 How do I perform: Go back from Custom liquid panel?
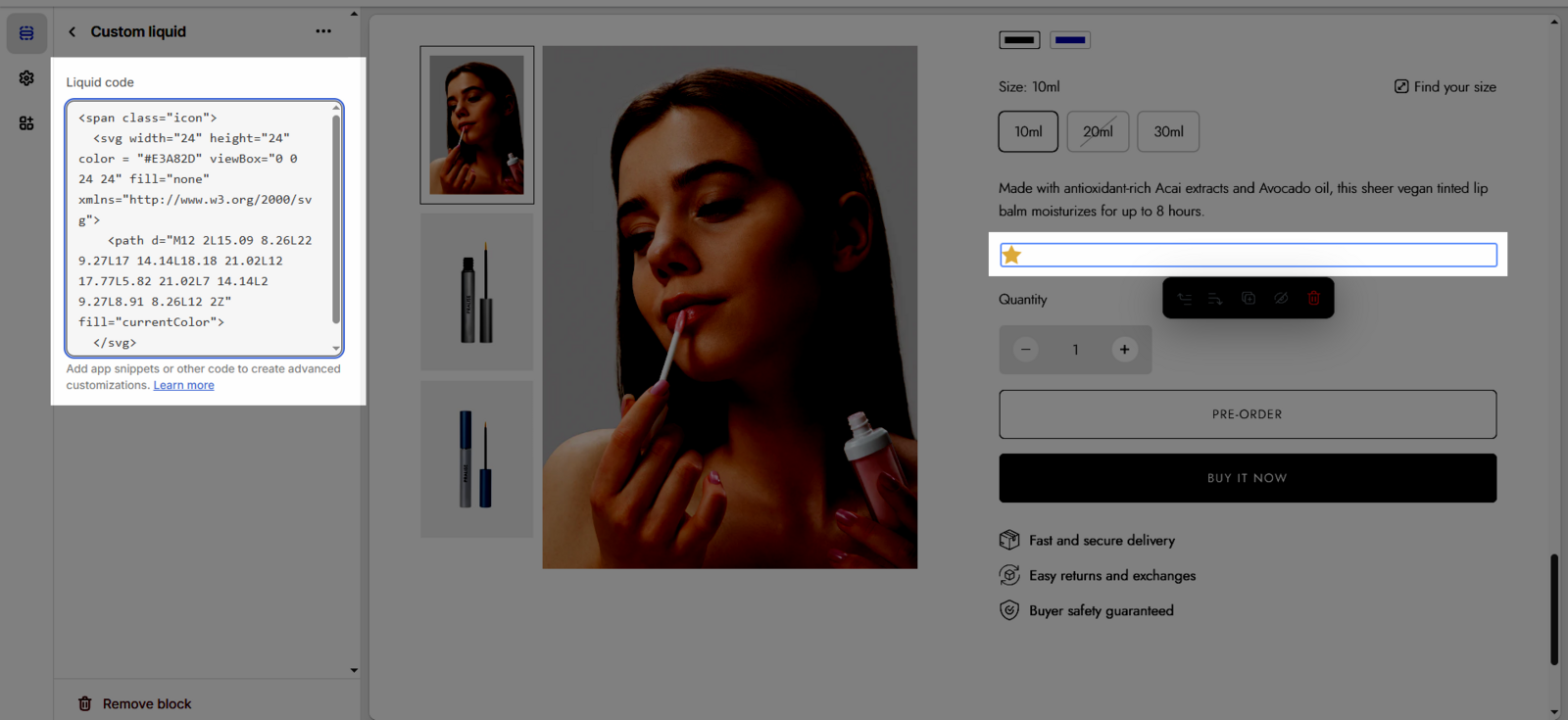(x=72, y=32)
